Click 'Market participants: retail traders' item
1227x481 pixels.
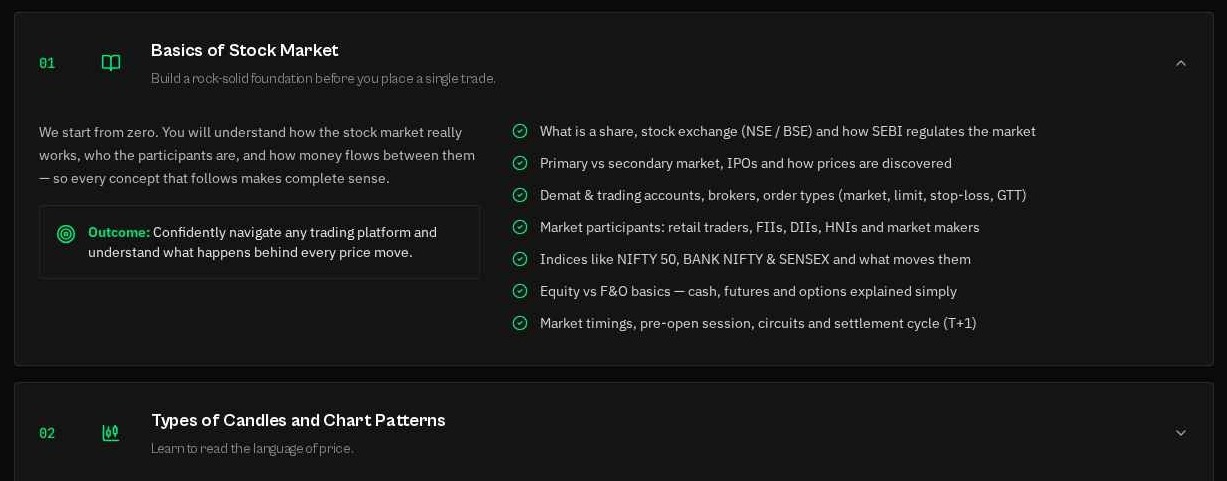pyautogui.click(x=760, y=227)
